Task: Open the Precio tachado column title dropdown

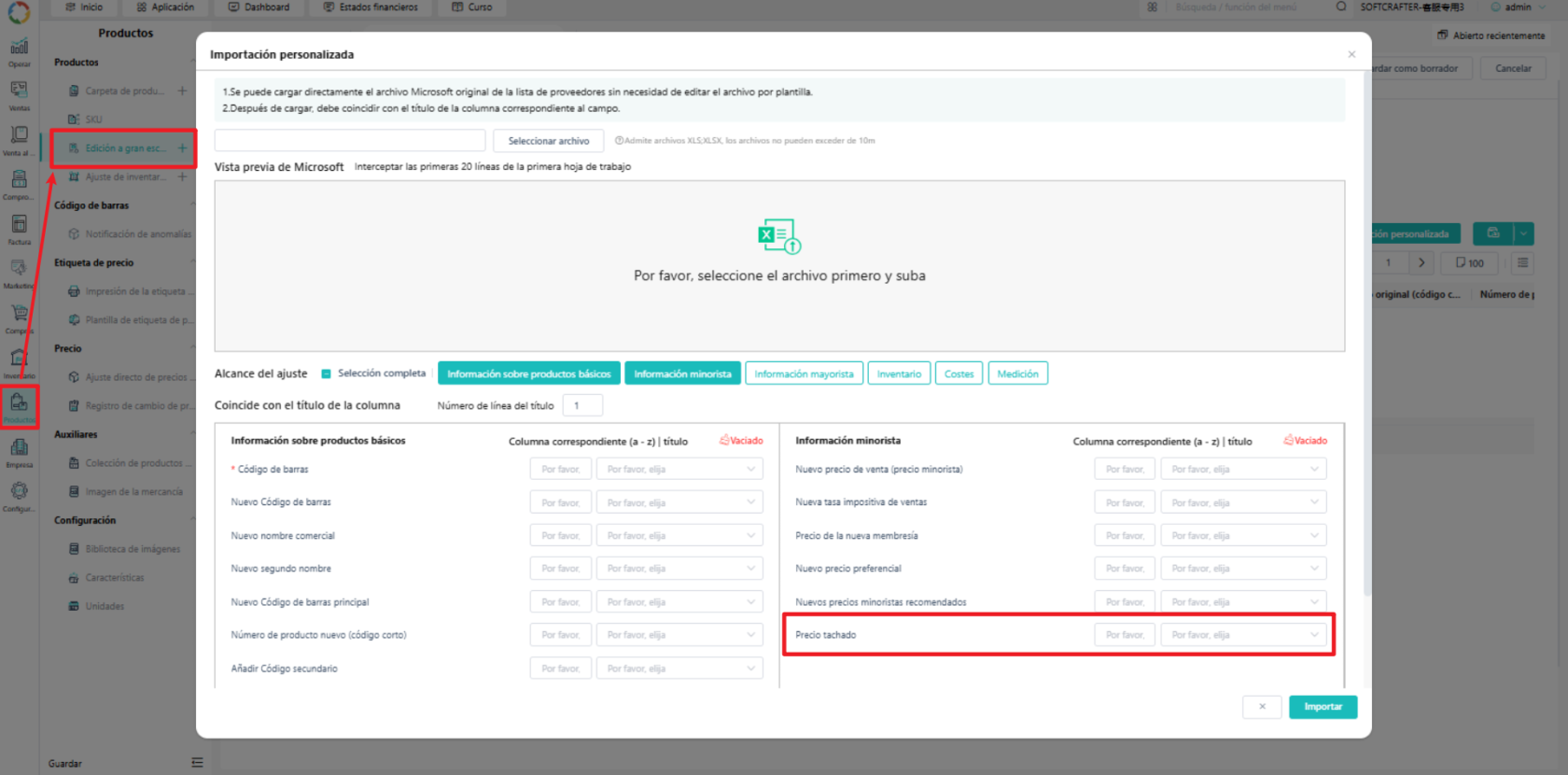Action: click(x=1244, y=635)
